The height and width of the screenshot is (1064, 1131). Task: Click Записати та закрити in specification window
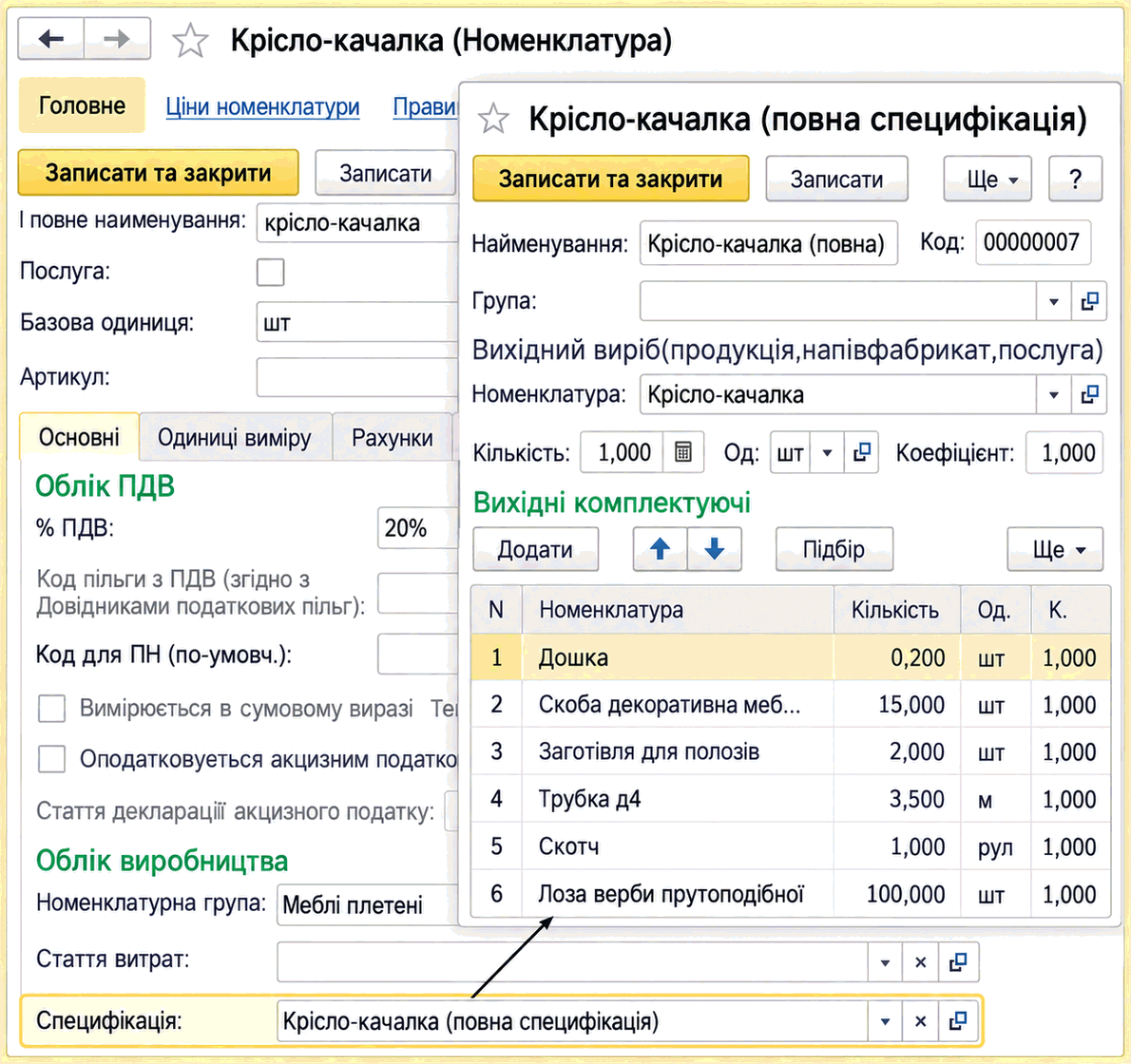(x=611, y=179)
